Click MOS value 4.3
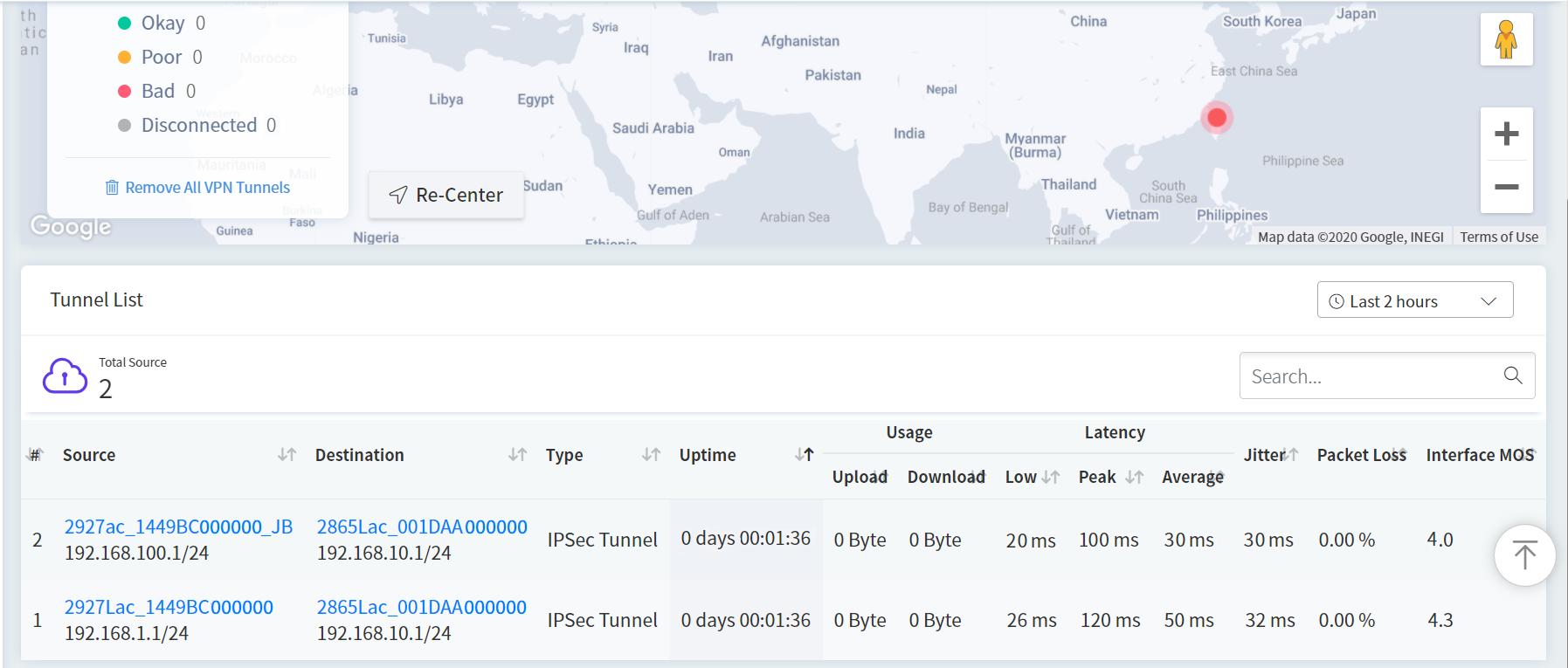This screenshot has height=668, width=1568. [x=1440, y=620]
